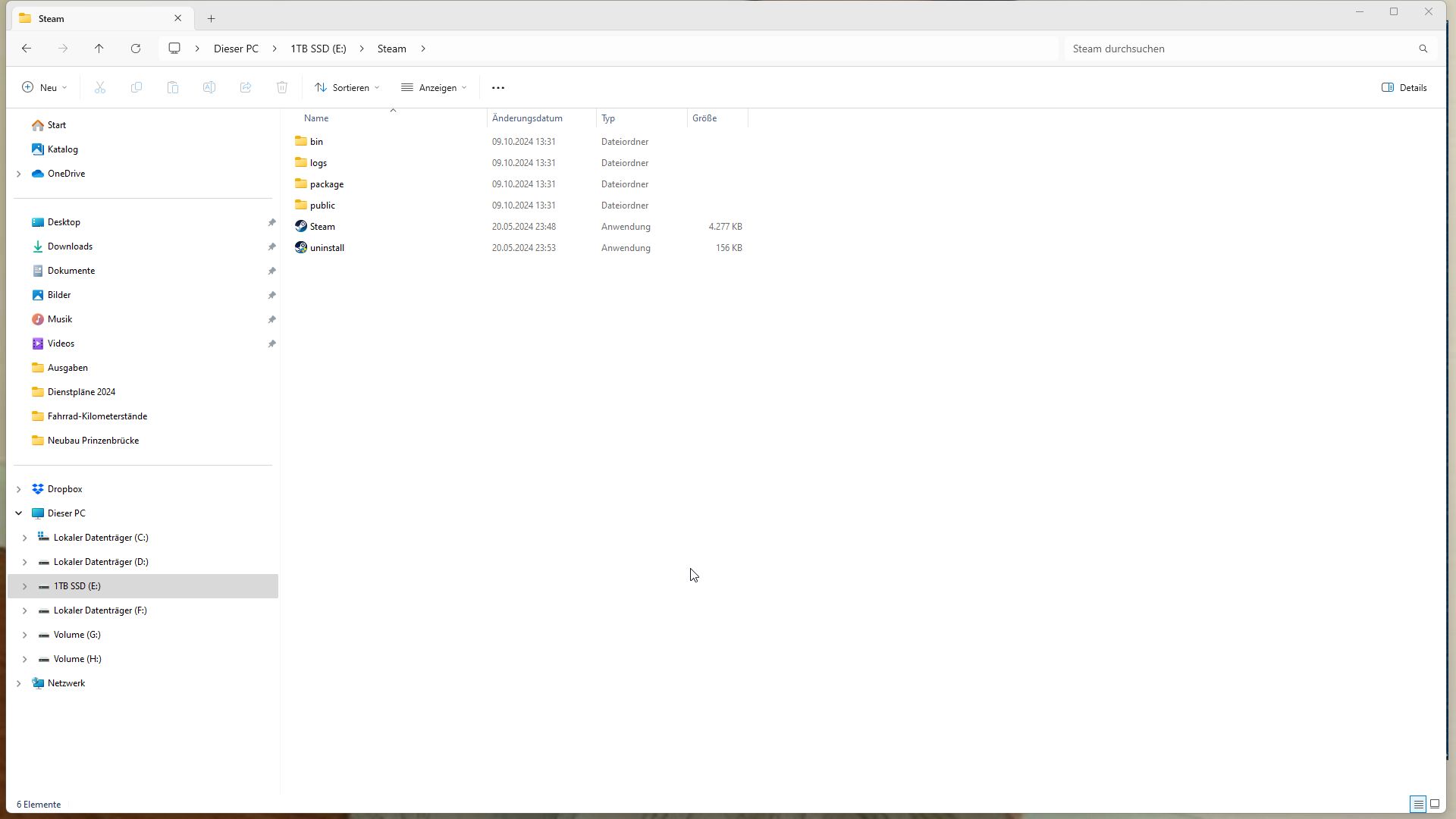Viewport: 1456px width, 819px height.
Task: Collapse the Dieser PC tree node
Action: (x=19, y=513)
